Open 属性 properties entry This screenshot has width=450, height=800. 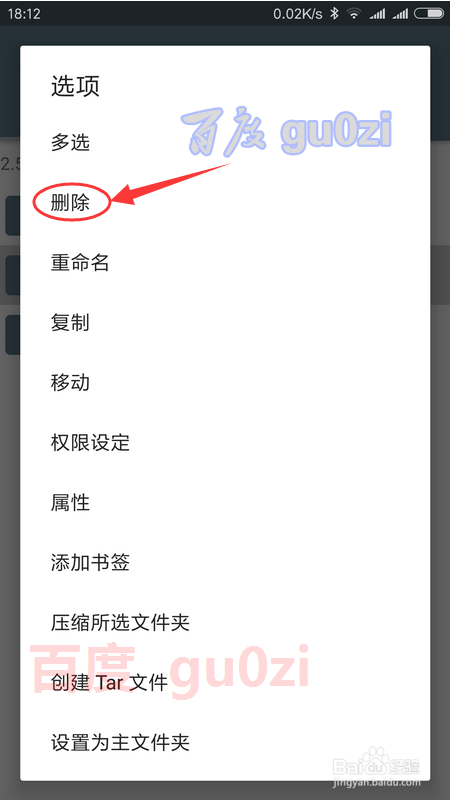[x=225, y=503]
